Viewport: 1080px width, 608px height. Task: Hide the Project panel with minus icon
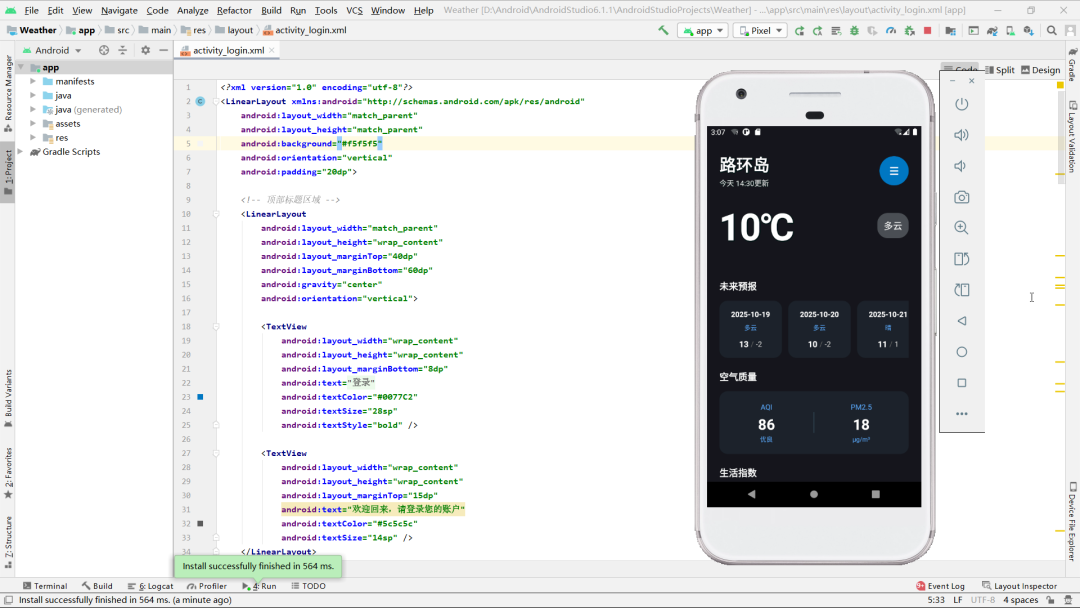click(x=163, y=50)
